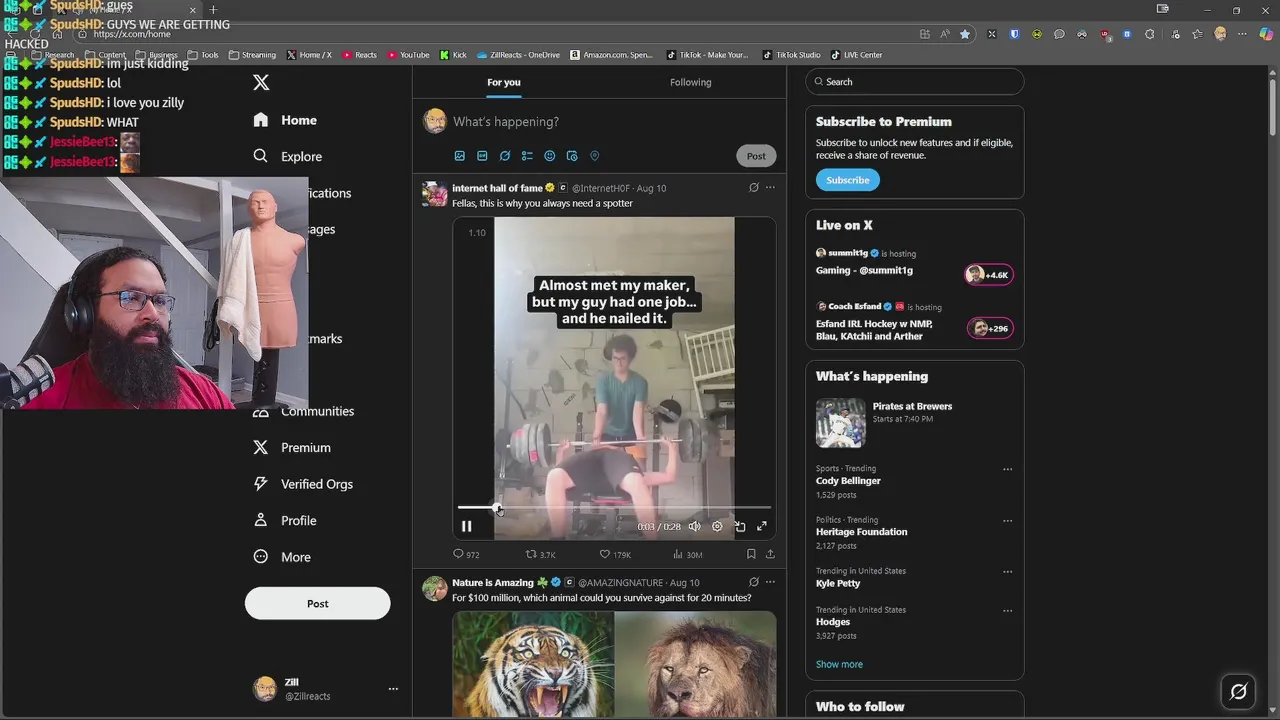The image size is (1280, 720).
Task: Click the grey Post button in composer
Action: [x=756, y=155]
